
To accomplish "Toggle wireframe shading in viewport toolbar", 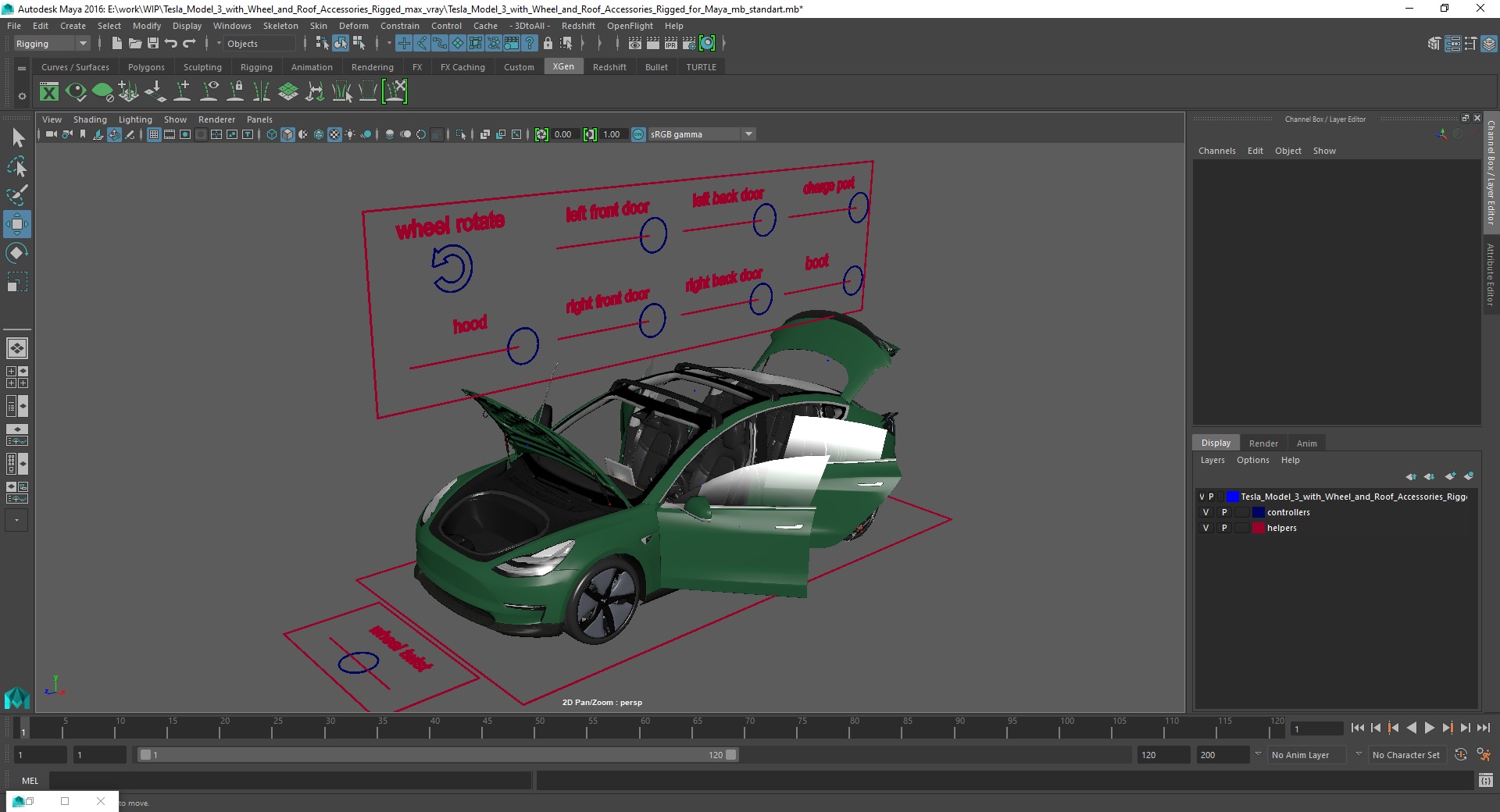I will point(271,134).
